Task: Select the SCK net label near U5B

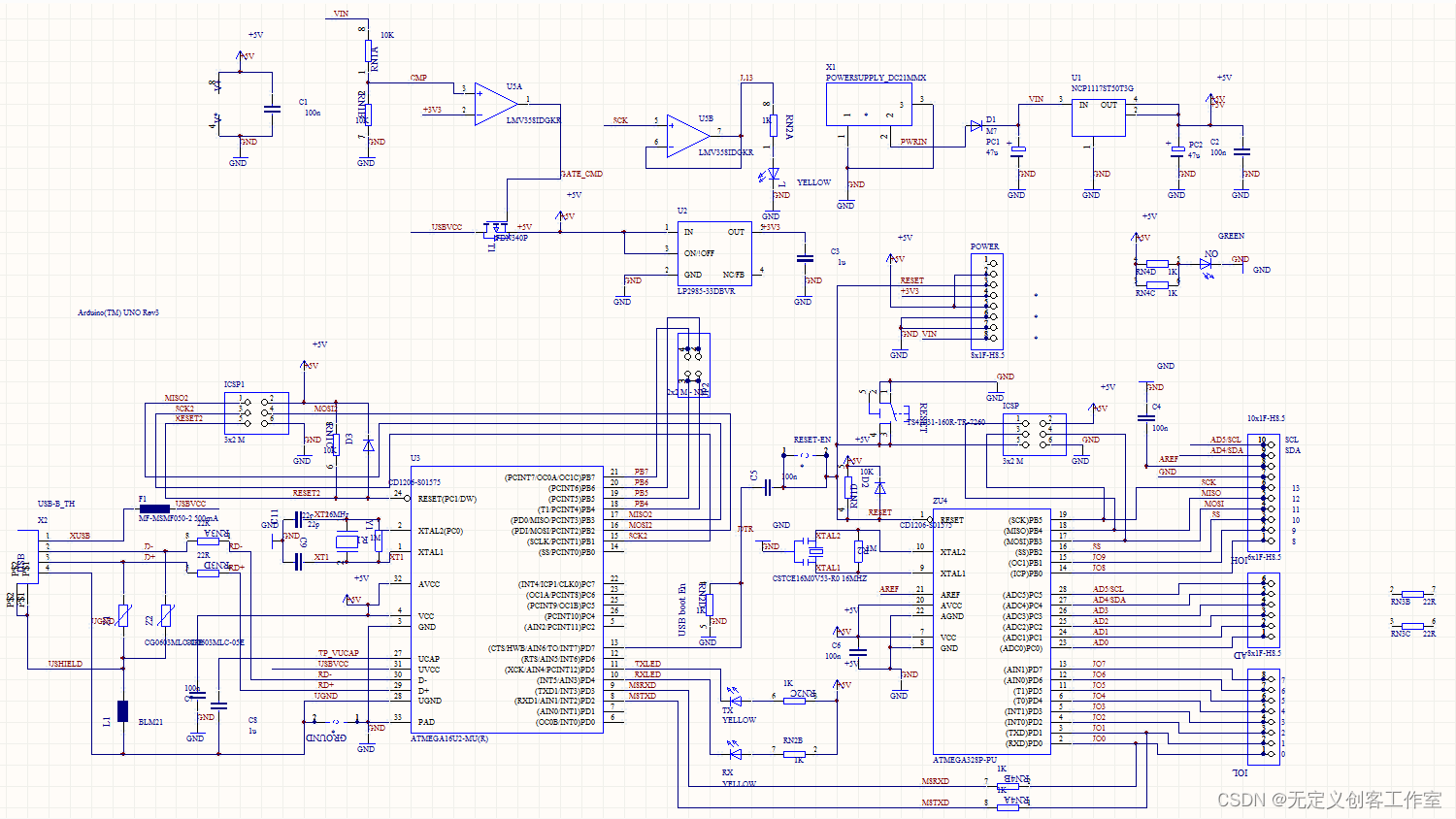Action: pos(620,120)
